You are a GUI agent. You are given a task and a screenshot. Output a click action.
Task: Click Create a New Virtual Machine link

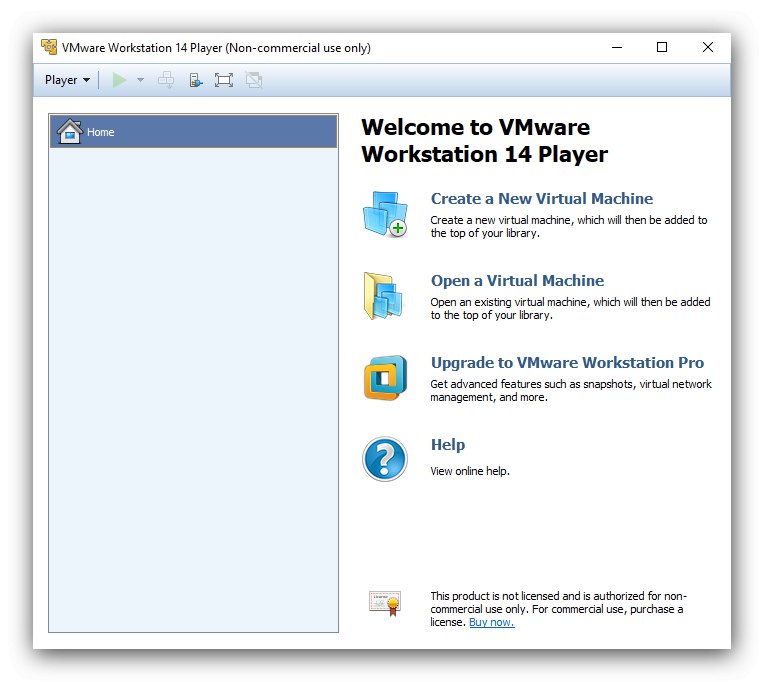click(x=541, y=198)
